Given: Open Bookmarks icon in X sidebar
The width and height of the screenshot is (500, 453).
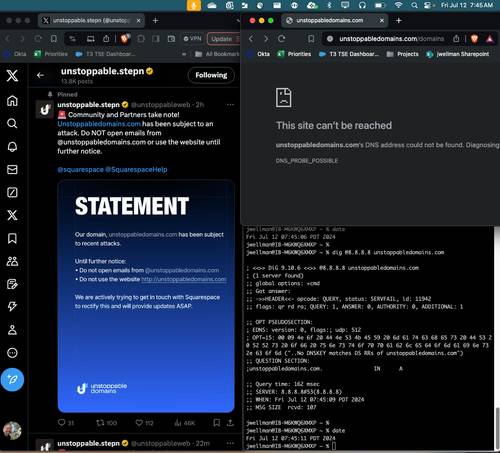Looking at the screenshot, I should tap(12, 238).
